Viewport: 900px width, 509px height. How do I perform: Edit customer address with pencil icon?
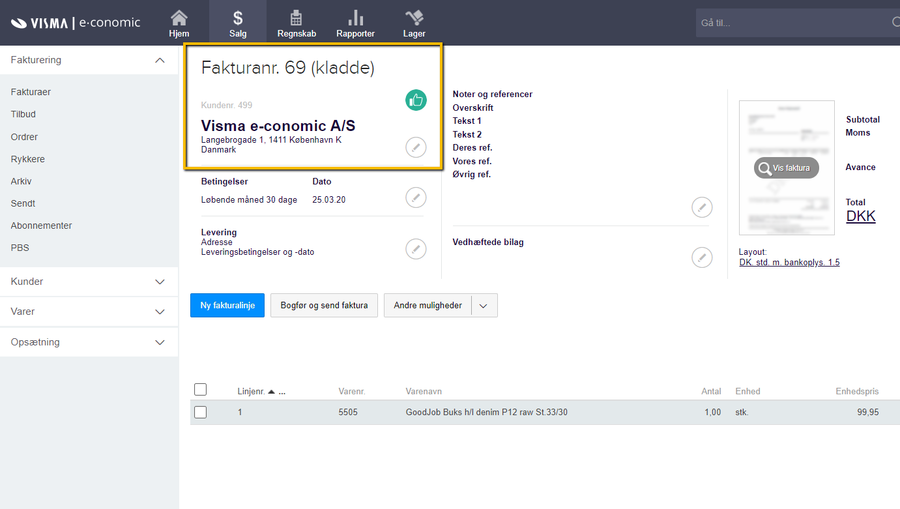click(x=416, y=147)
